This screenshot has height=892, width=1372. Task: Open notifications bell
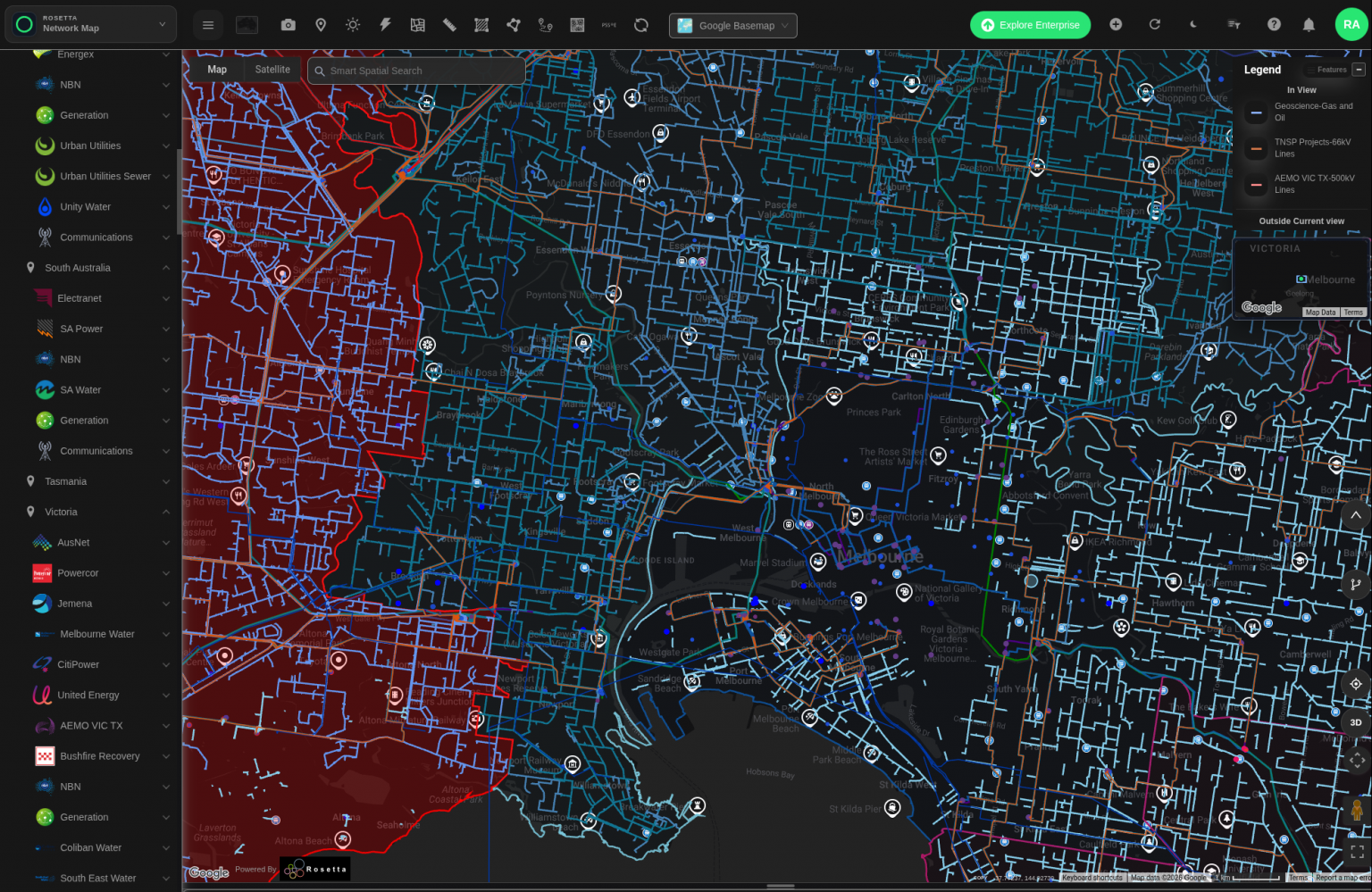click(1309, 24)
